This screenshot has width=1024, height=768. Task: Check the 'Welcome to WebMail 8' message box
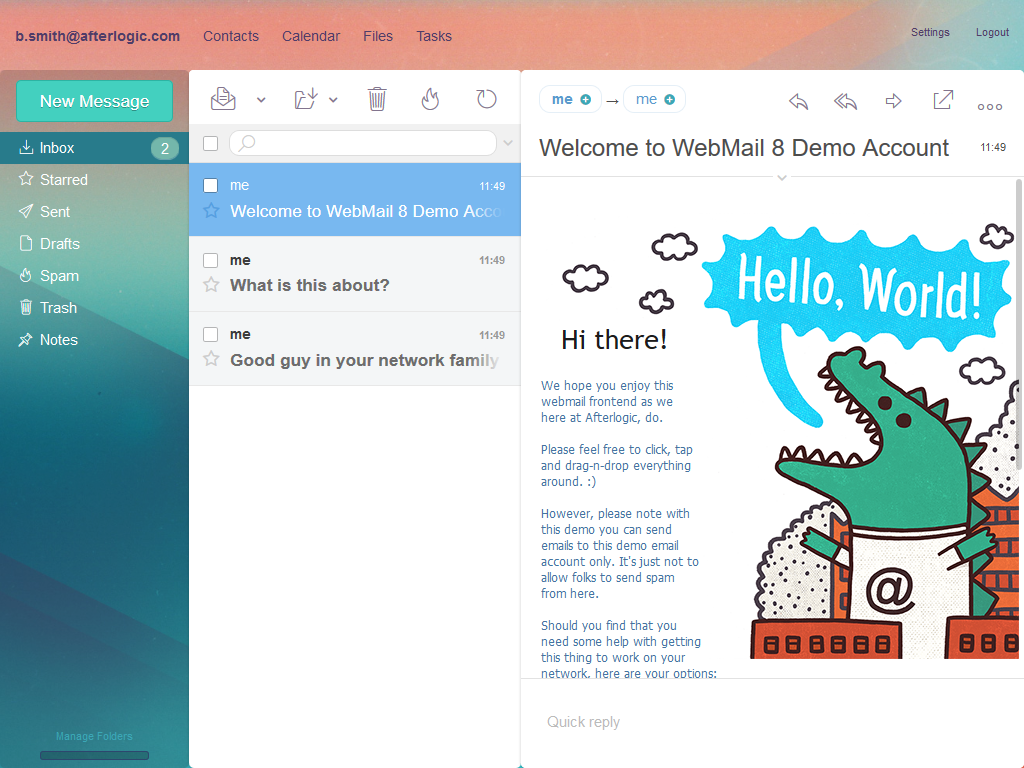point(210,185)
